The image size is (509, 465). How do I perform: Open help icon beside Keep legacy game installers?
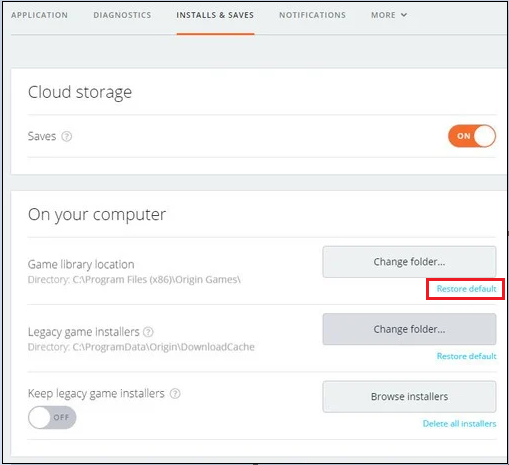(x=175, y=394)
